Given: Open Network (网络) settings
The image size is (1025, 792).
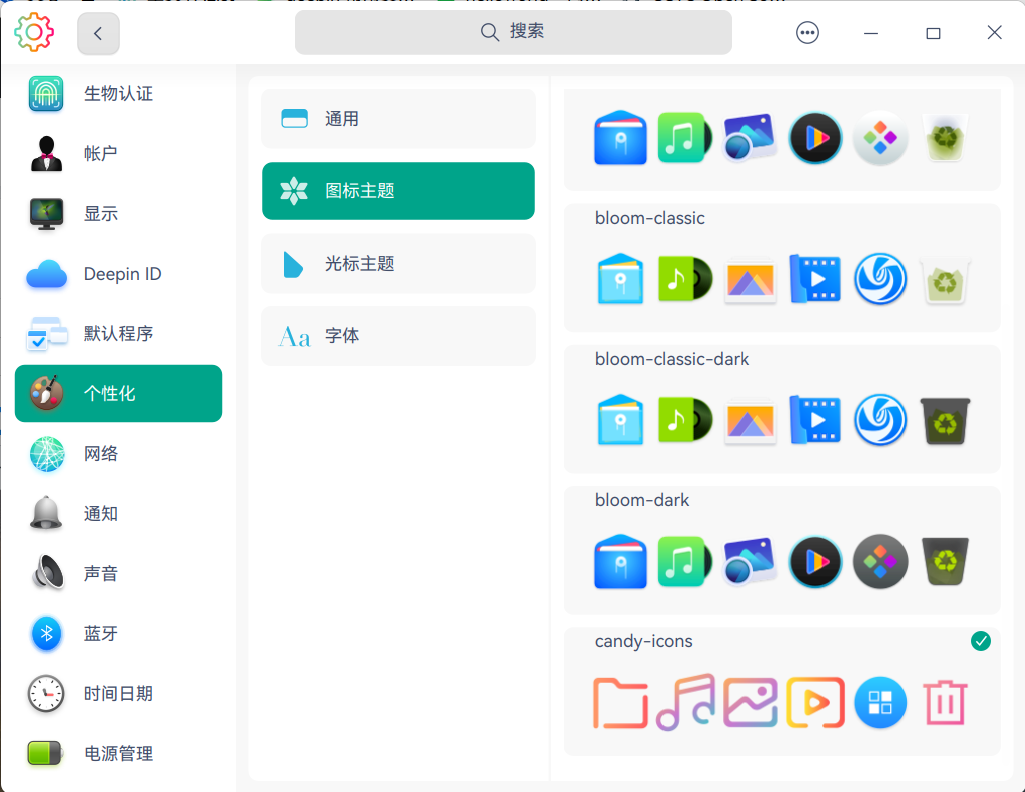Looking at the screenshot, I should pos(118,454).
